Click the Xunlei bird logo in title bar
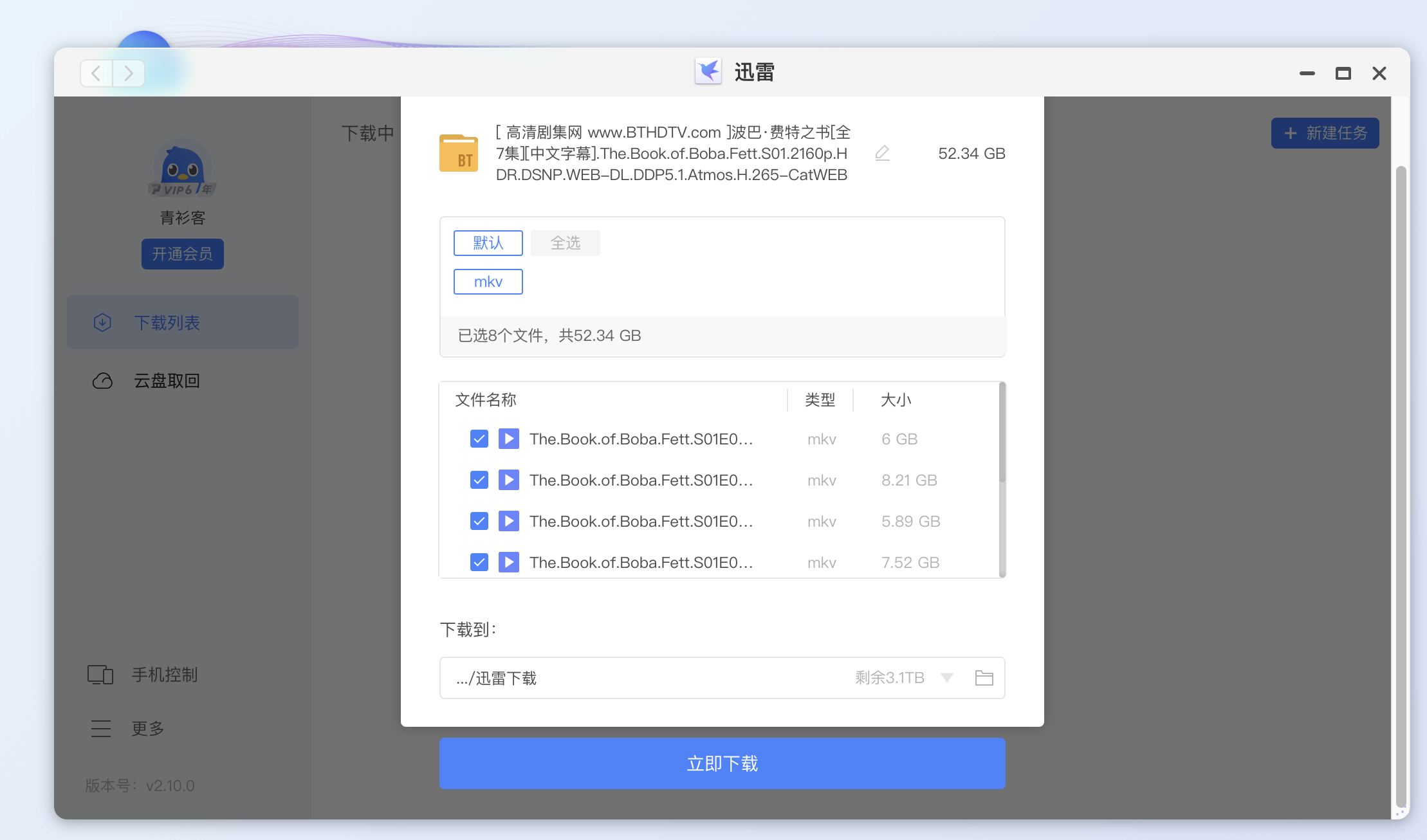 coord(708,71)
